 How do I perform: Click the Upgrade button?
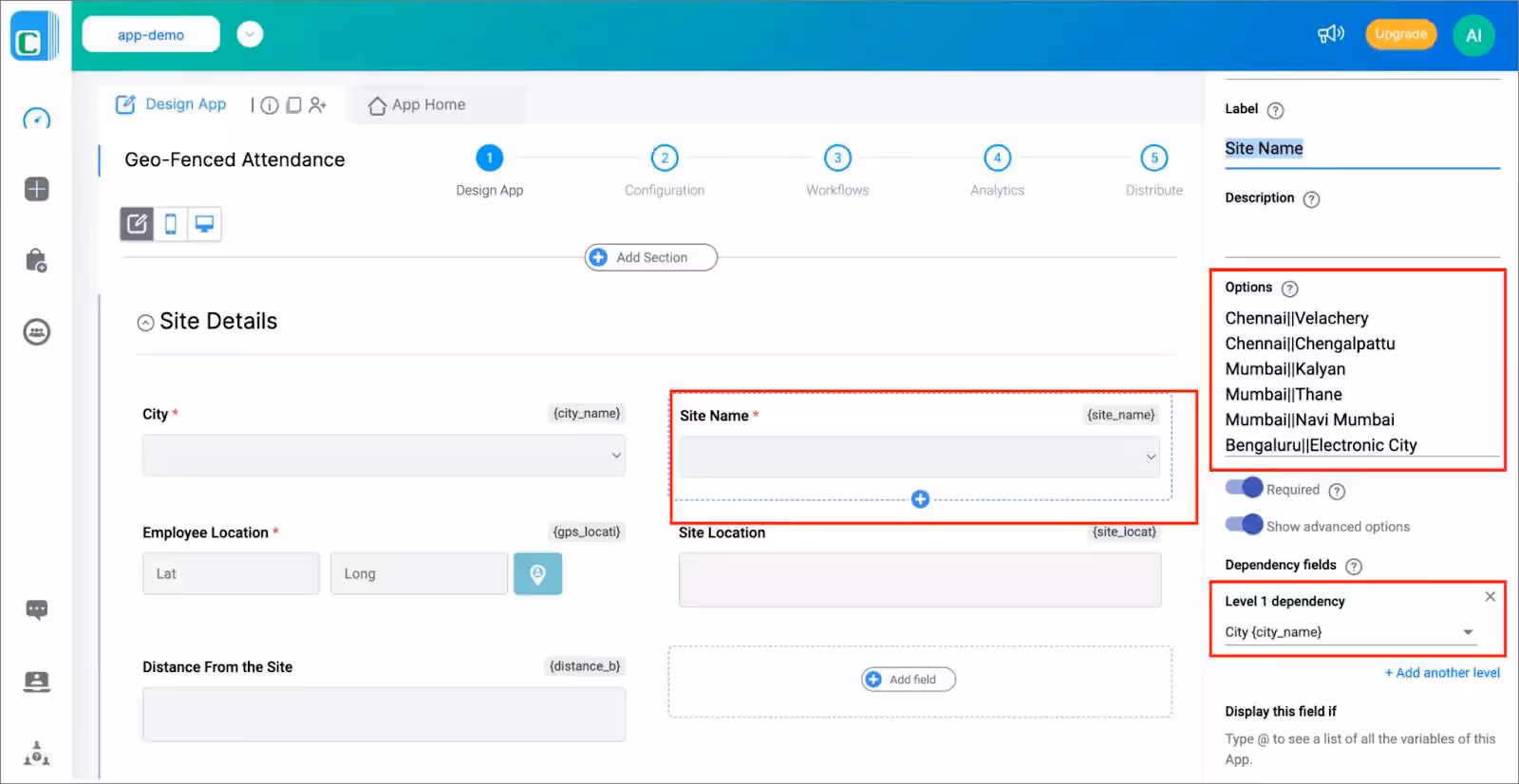coord(1400,34)
